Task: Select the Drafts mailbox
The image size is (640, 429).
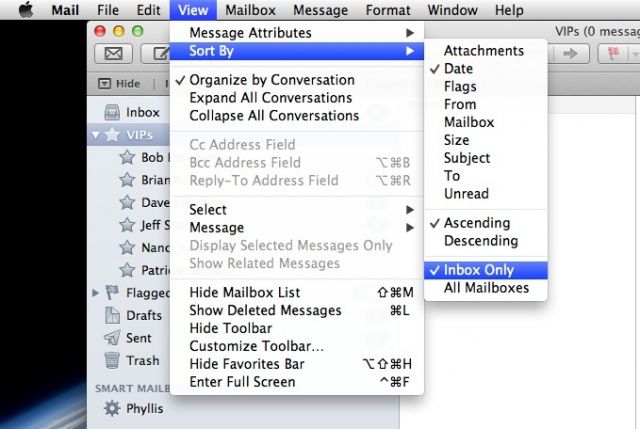Action: [x=143, y=315]
